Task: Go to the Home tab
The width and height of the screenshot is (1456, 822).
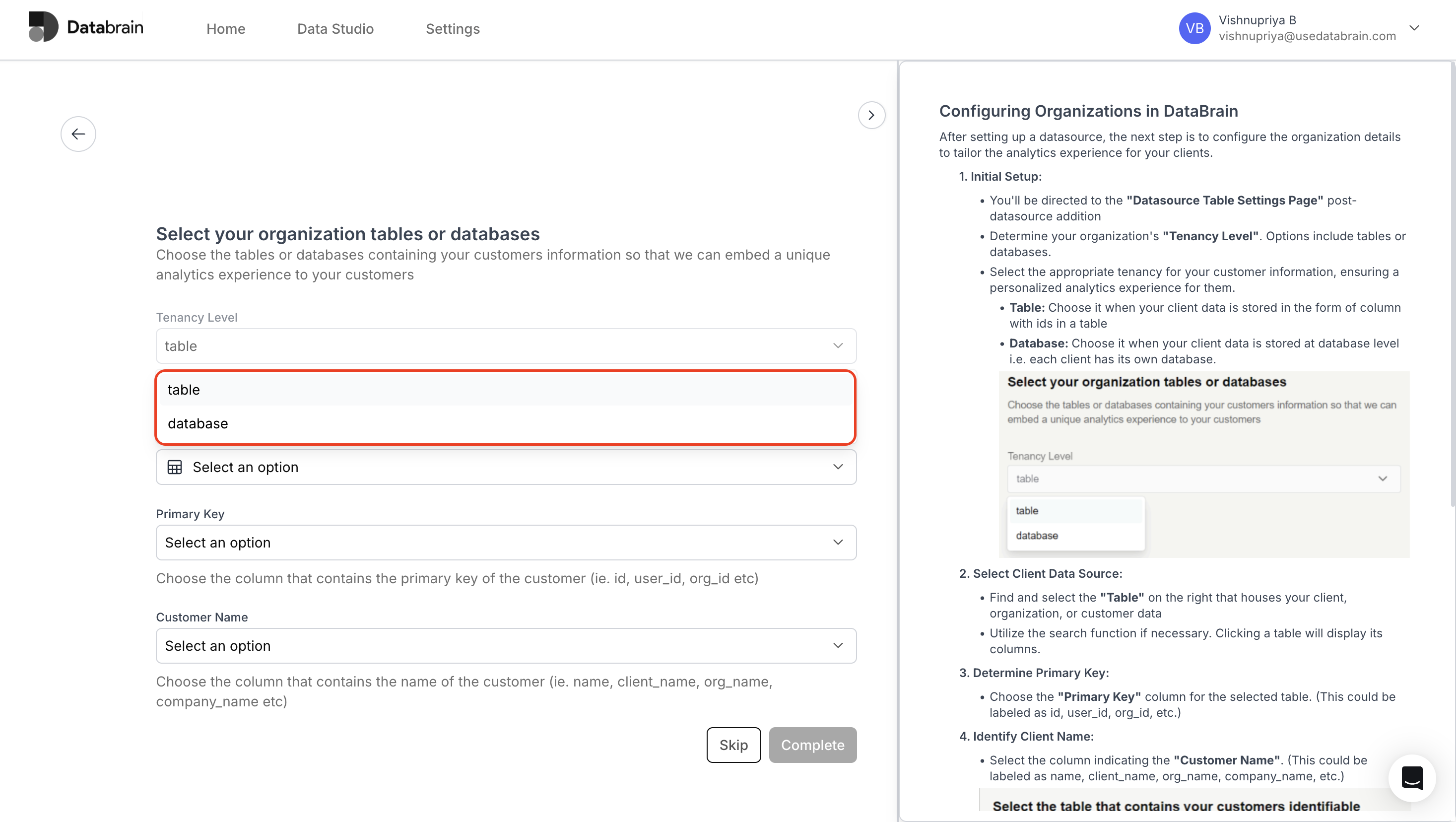Action: click(225, 29)
